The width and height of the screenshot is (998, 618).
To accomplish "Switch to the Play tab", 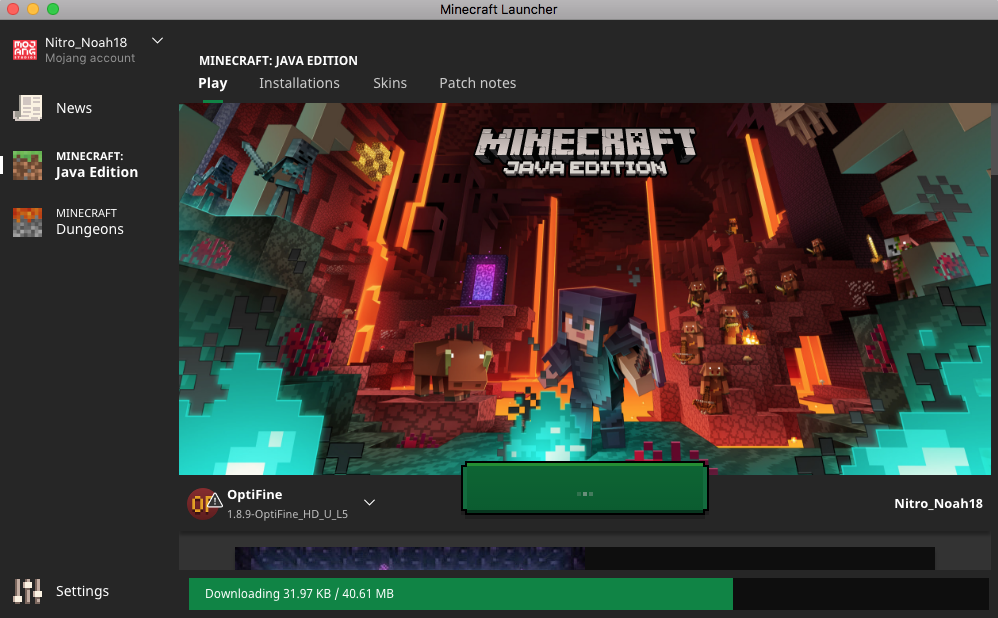I will (x=212, y=83).
